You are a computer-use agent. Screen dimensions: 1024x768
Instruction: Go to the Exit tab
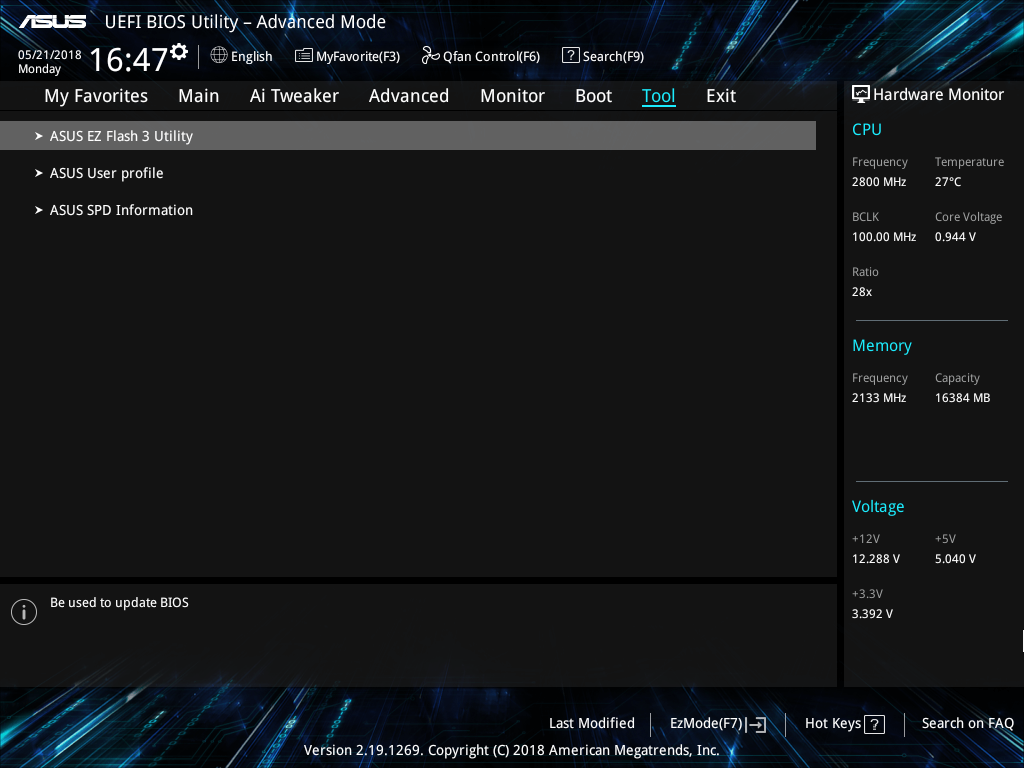(x=721, y=96)
